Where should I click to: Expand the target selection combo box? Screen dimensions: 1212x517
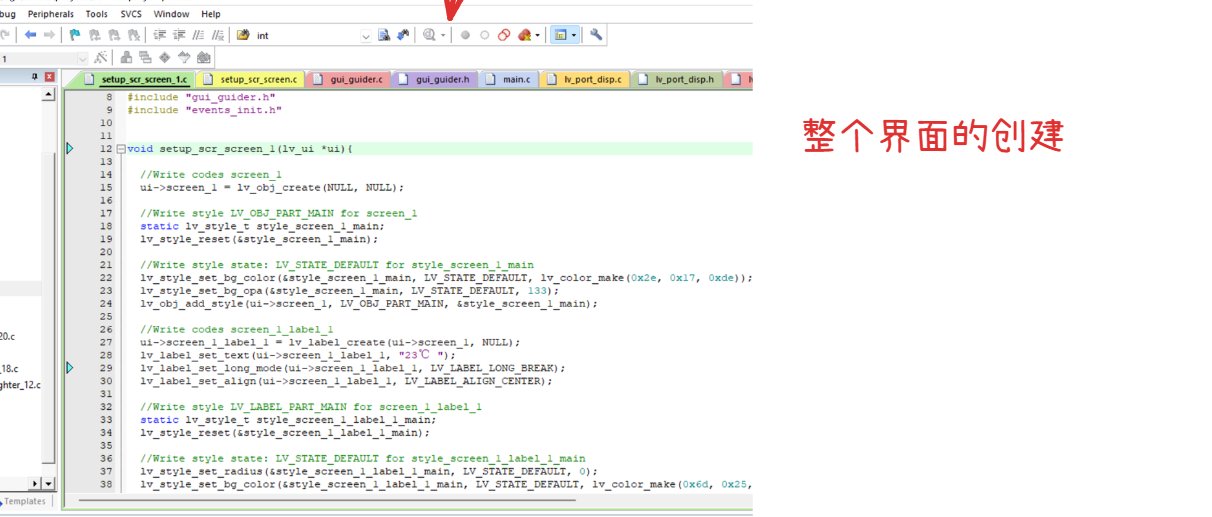83,58
